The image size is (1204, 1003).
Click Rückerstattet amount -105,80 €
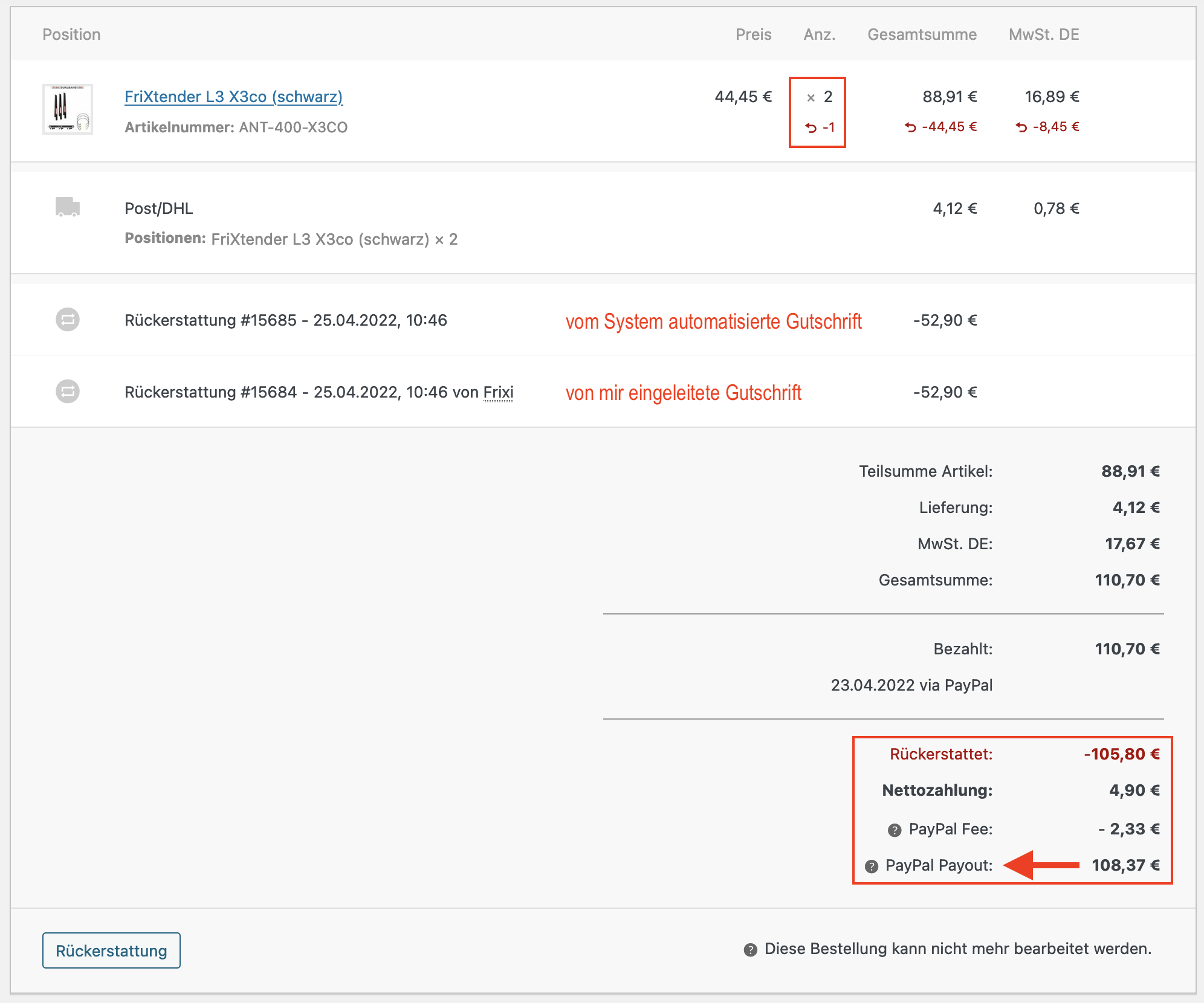click(1122, 754)
